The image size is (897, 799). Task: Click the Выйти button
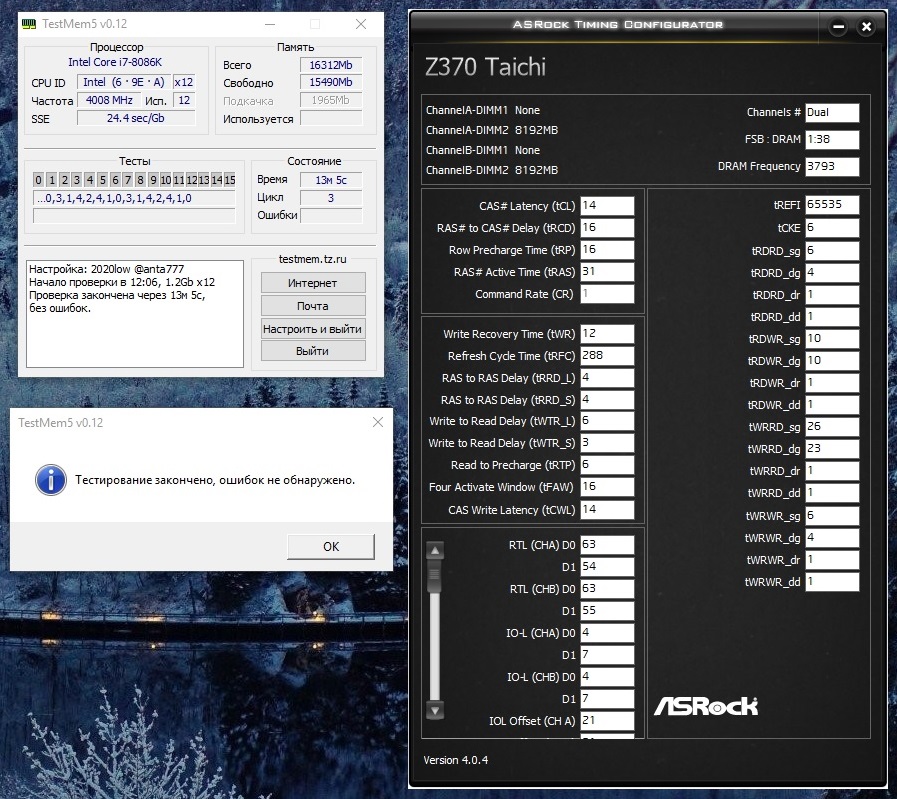point(313,351)
